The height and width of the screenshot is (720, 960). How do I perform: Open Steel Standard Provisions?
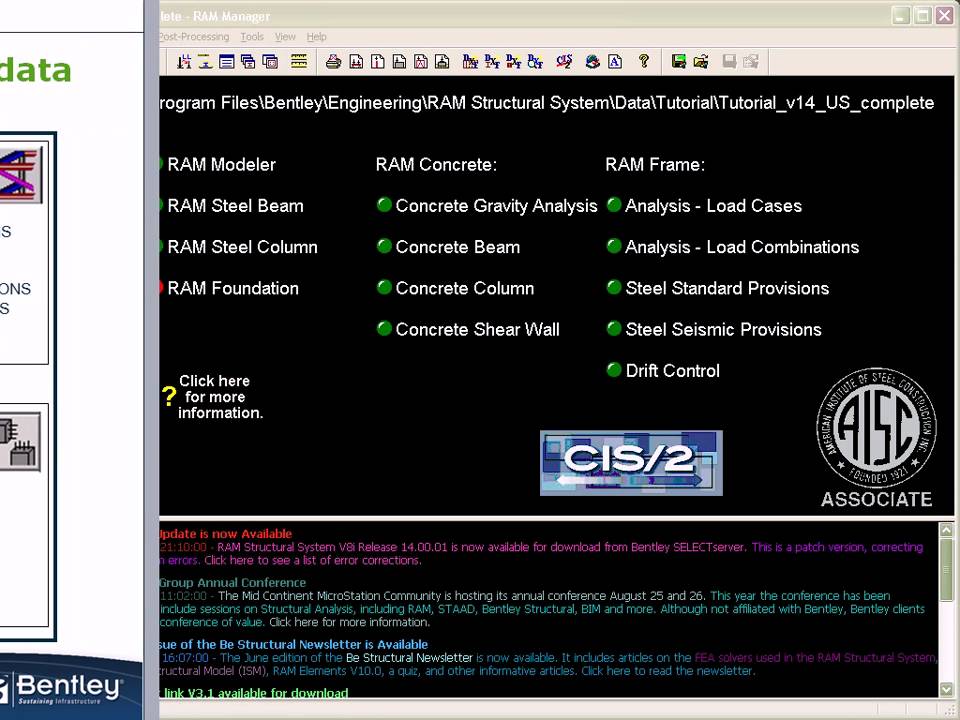click(727, 288)
